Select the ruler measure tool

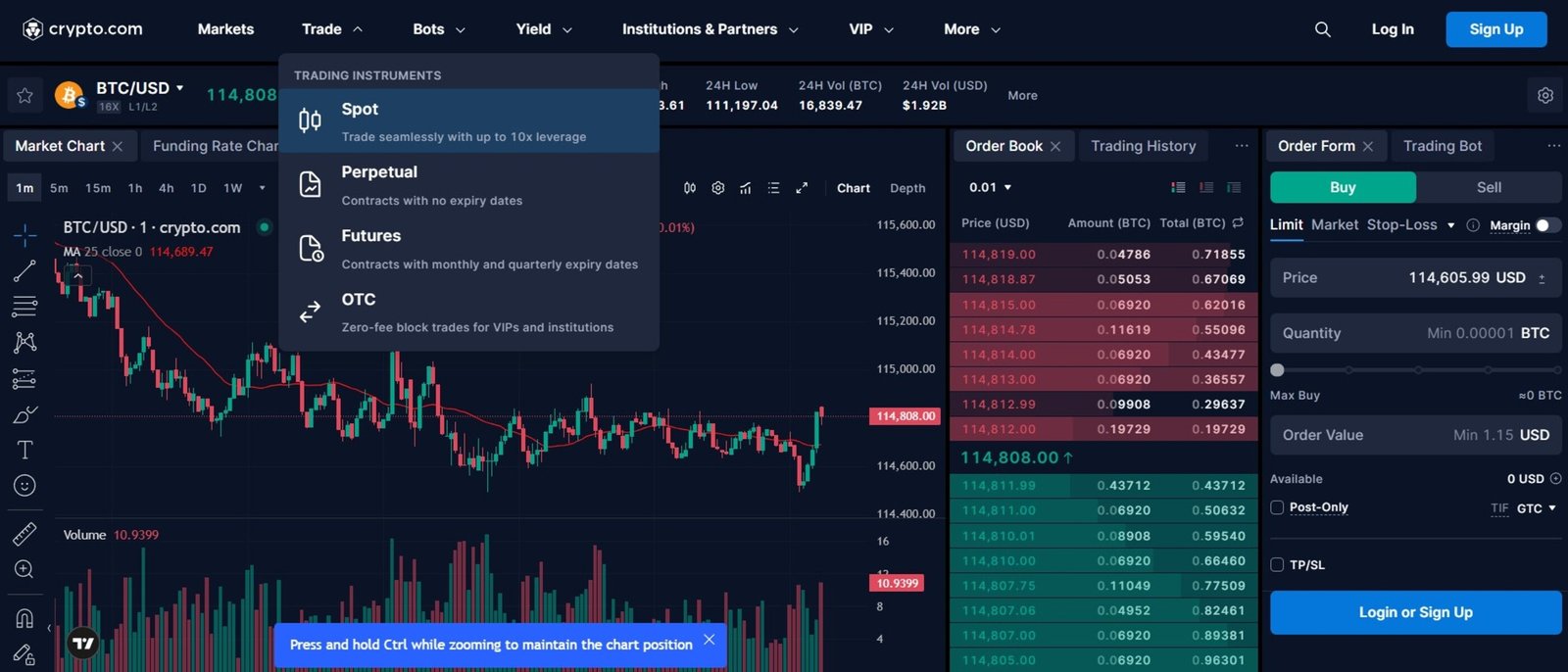tap(24, 534)
